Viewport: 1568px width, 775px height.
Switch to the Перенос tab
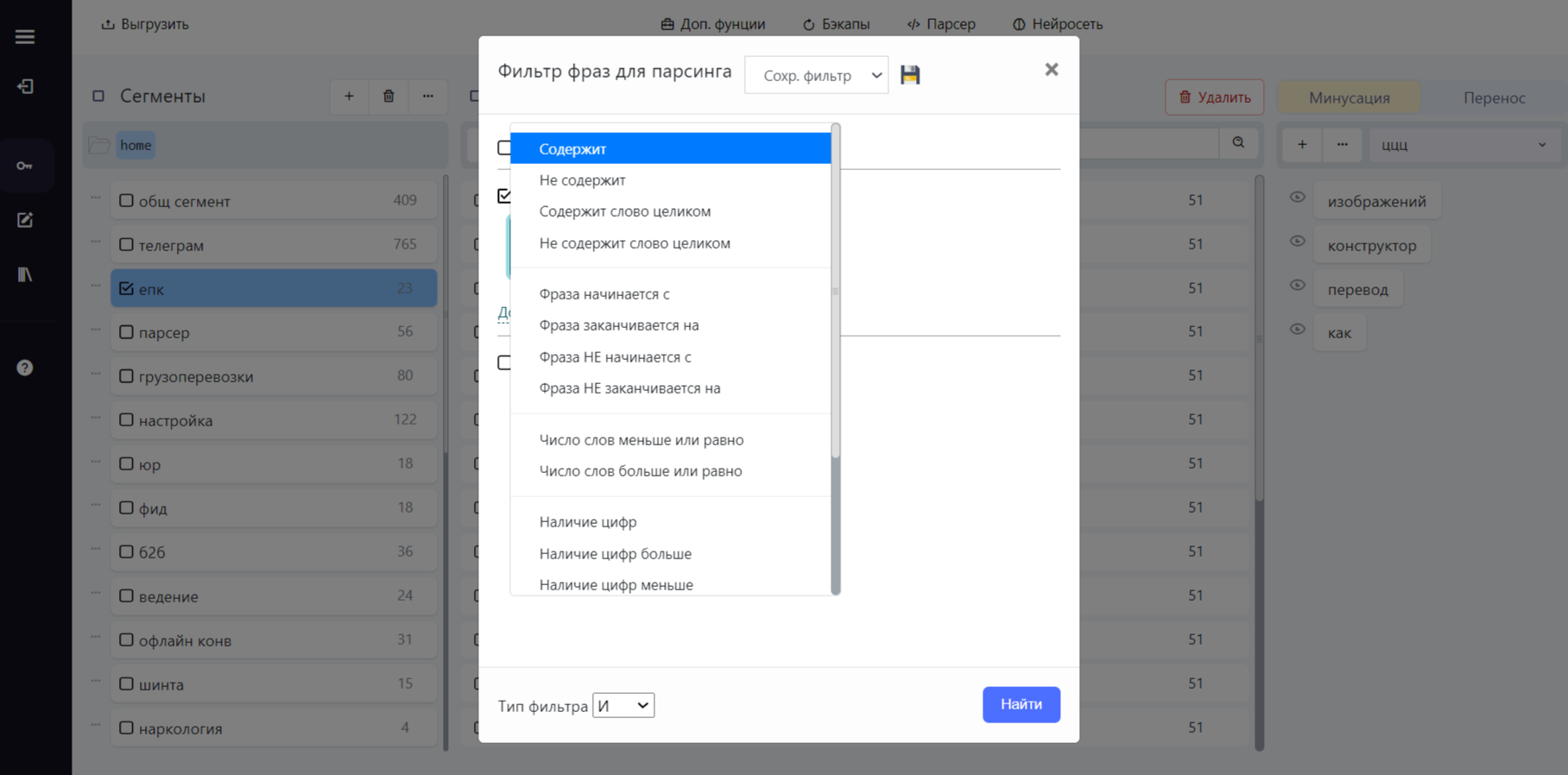[x=1494, y=98]
